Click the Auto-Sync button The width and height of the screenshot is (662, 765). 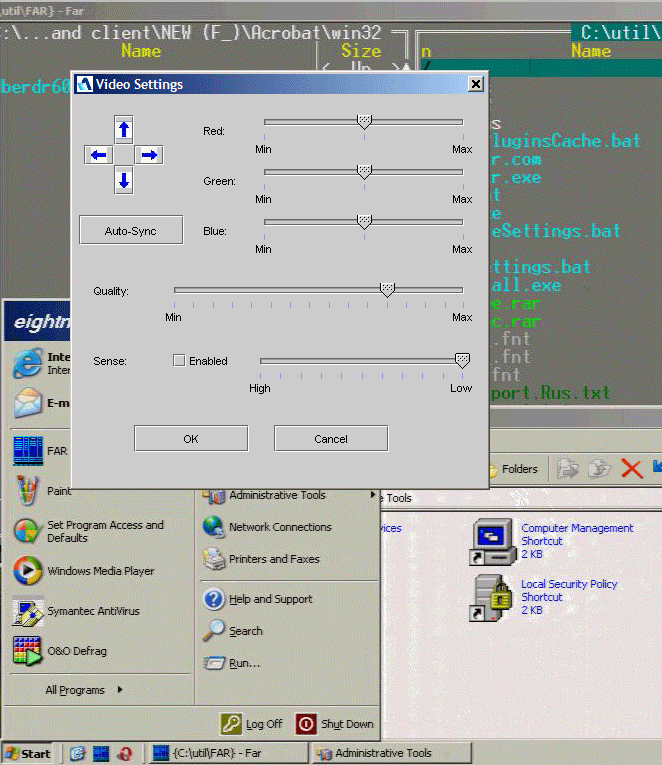tap(131, 230)
